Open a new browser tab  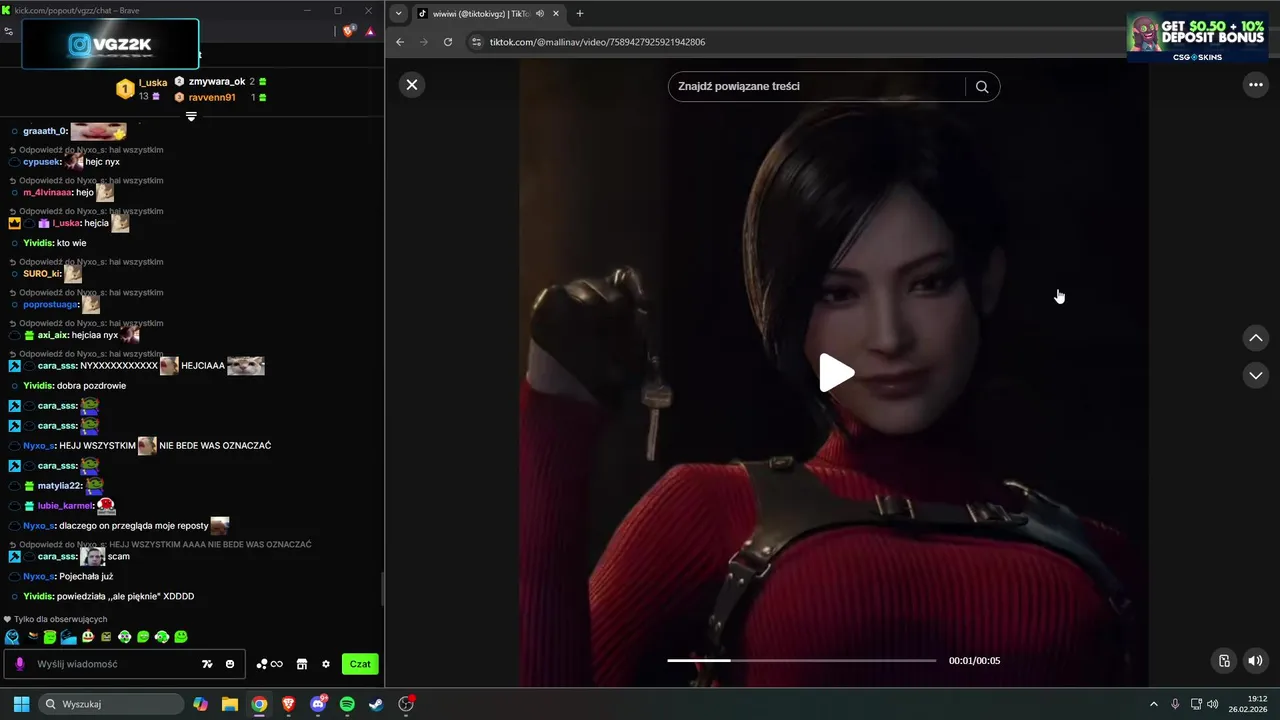[580, 13]
